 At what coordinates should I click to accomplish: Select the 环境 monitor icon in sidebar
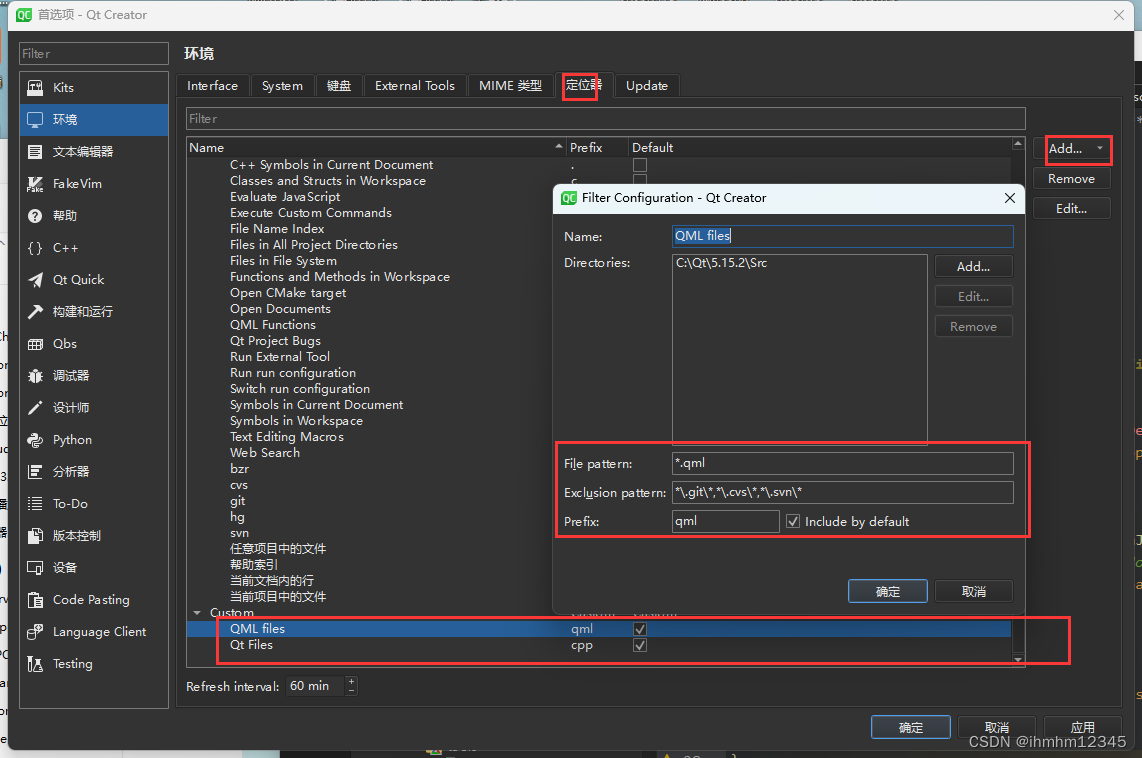click(35, 119)
